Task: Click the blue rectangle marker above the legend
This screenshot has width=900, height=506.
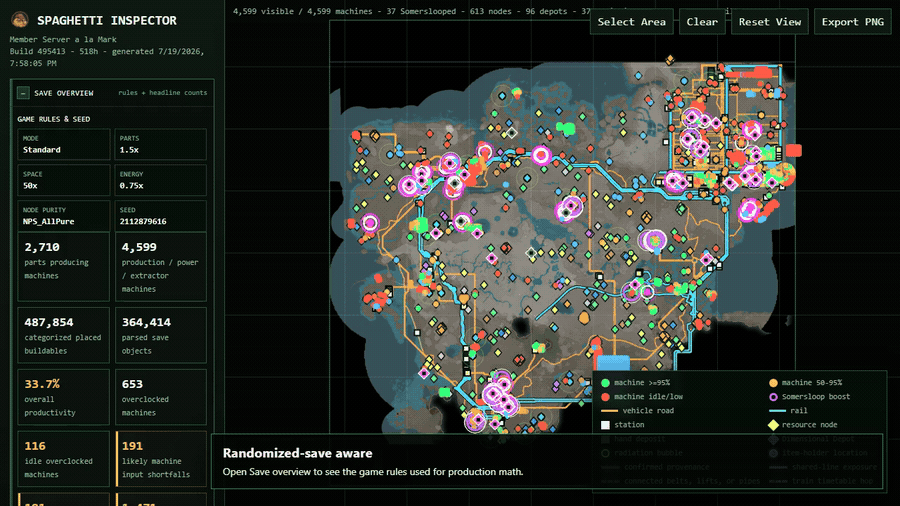Action: [613, 363]
